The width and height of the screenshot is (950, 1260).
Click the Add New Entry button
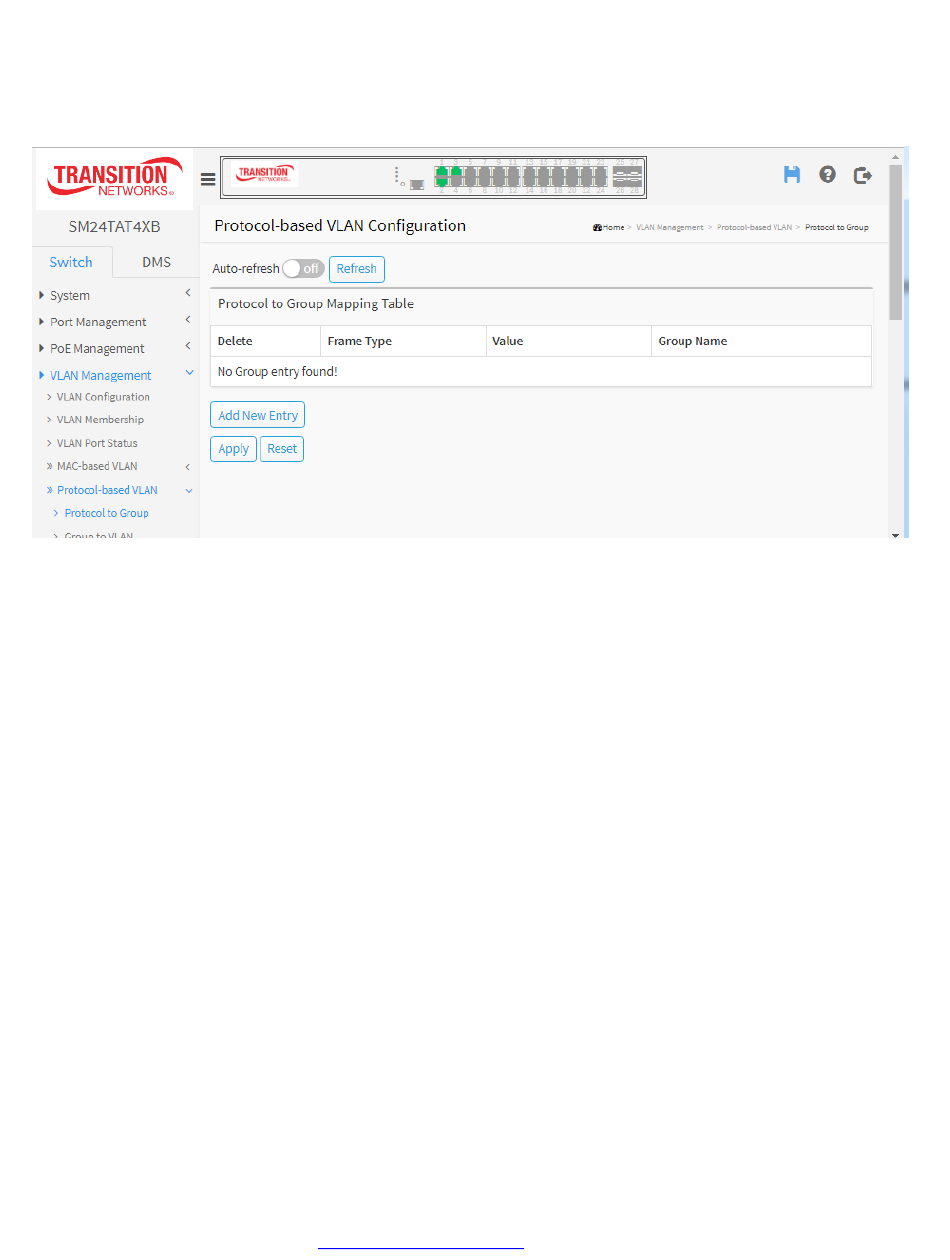pos(258,415)
